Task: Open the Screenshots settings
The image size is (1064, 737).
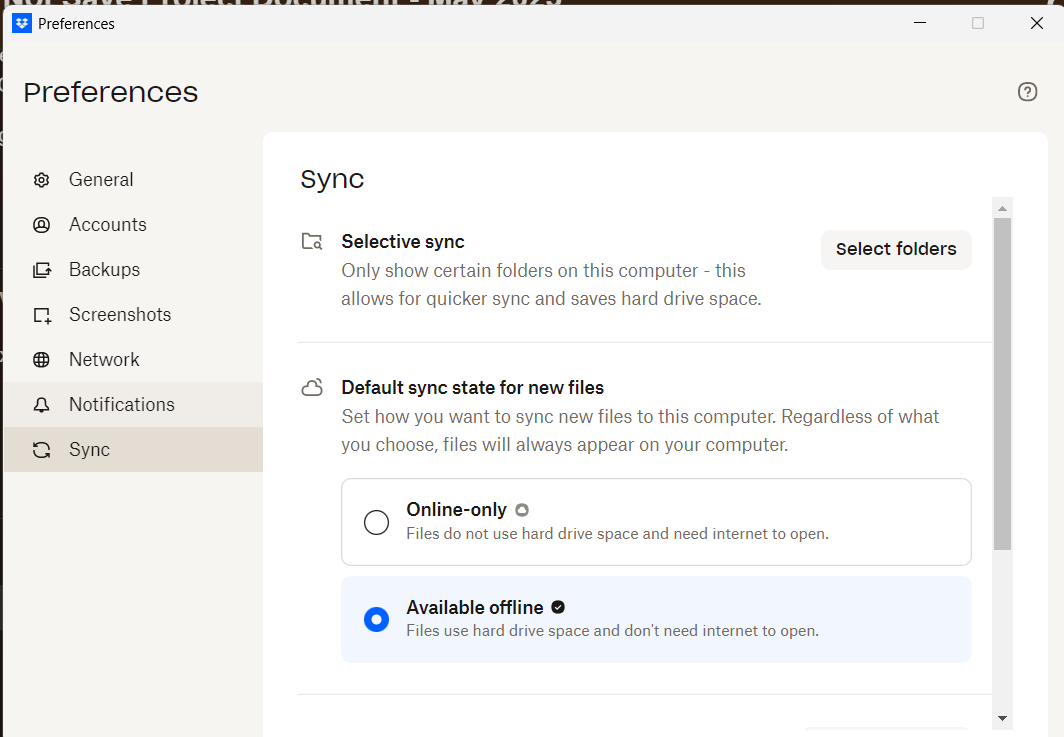Action: pyautogui.click(x=134, y=315)
